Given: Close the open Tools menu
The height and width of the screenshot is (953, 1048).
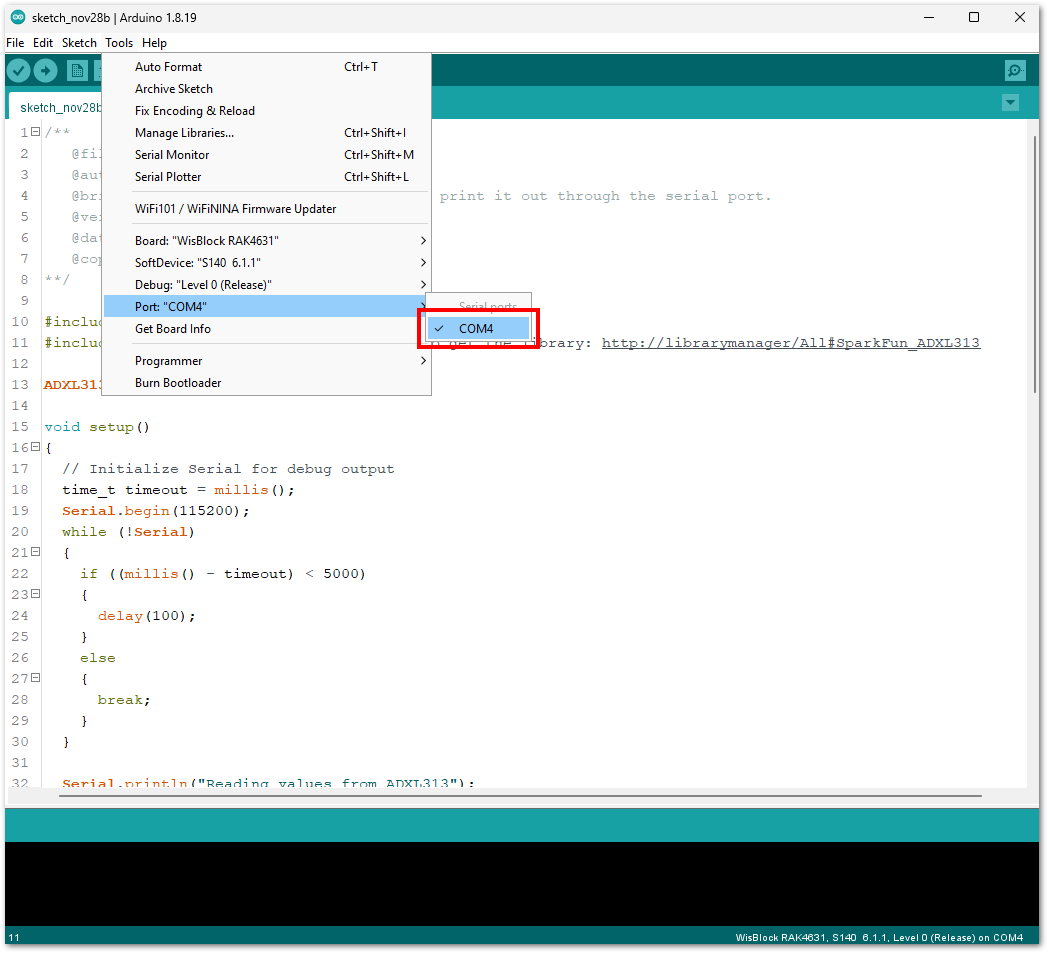Looking at the screenshot, I should 119,43.
